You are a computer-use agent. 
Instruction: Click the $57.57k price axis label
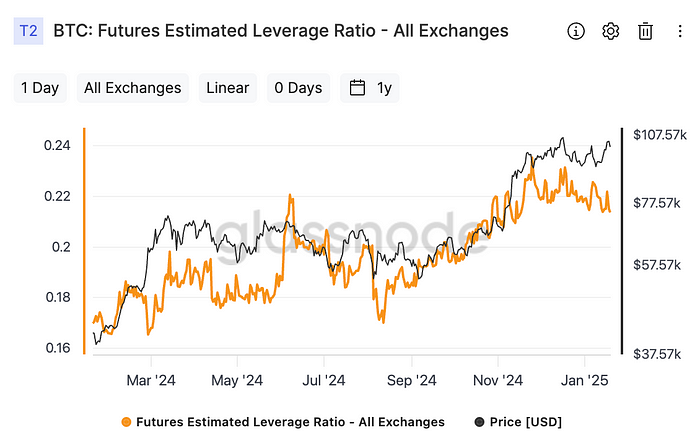657,265
